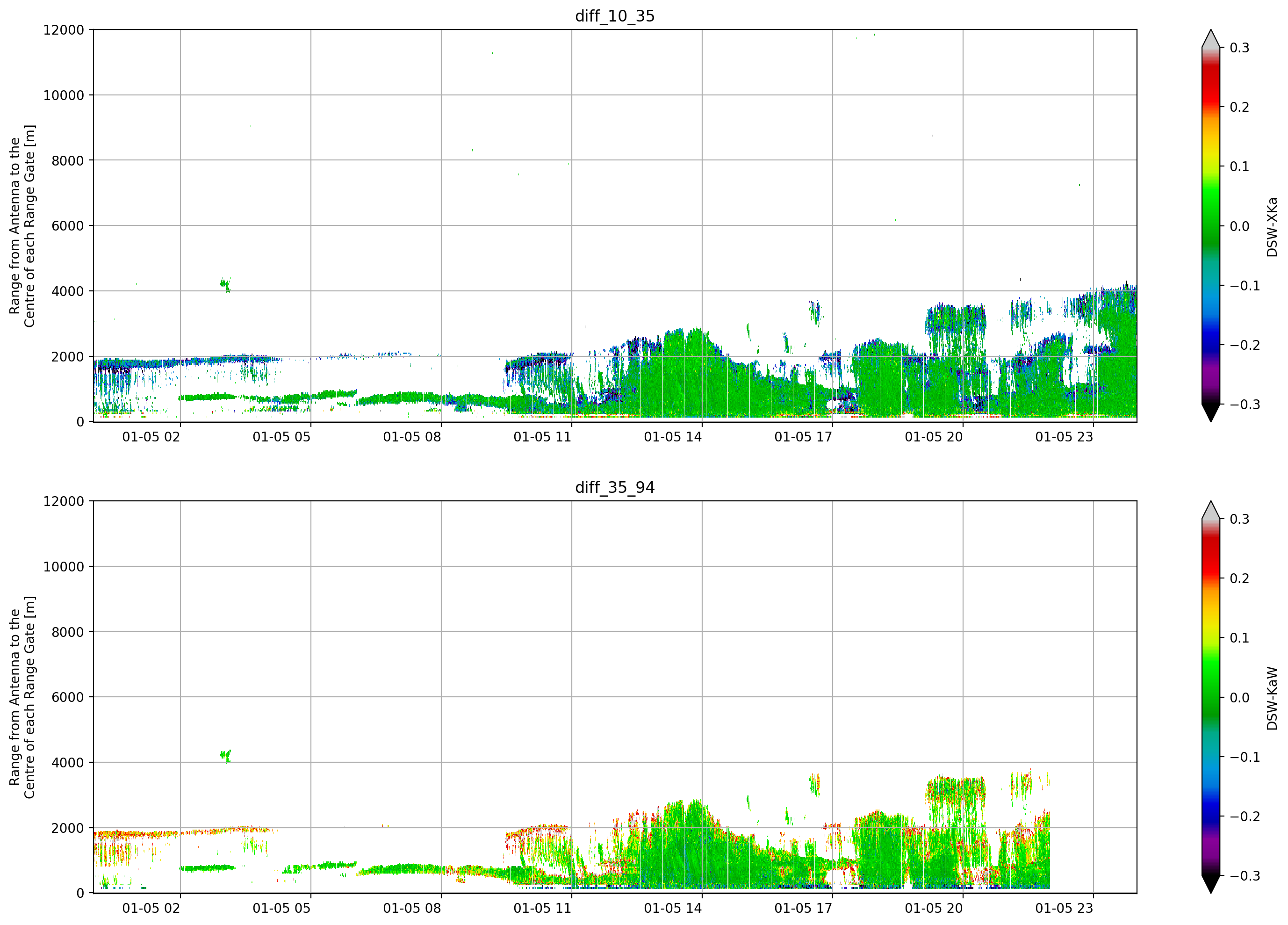The height and width of the screenshot is (925, 1288).
Task: Click the 01-05 08 tick label in the bottom plot
Action: (x=412, y=909)
